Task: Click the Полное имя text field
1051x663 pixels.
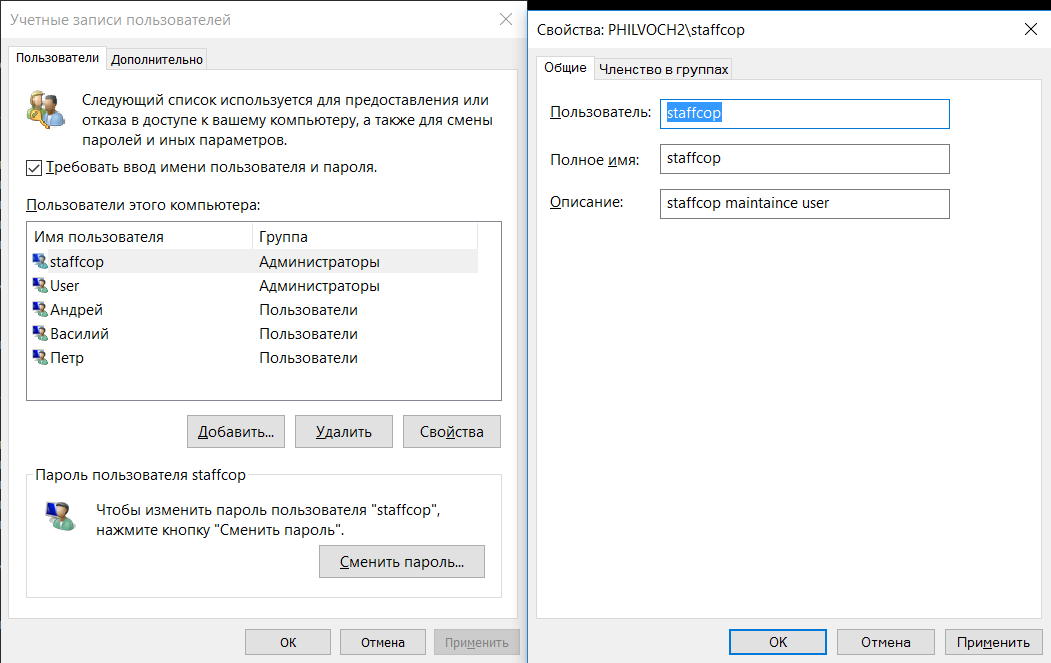Action: (x=804, y=159)
